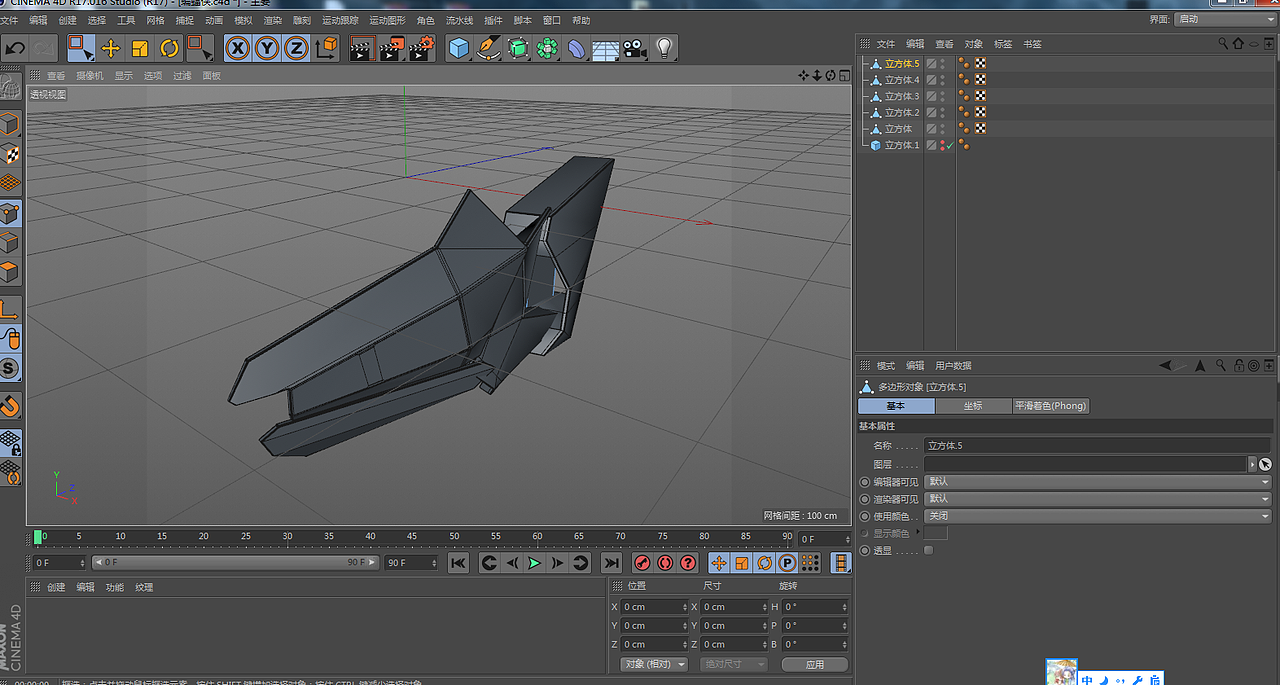Screen dimensions: 1280x685
Task: Open the frame range dropdown showing 90 F
Action: pos(412,562)
